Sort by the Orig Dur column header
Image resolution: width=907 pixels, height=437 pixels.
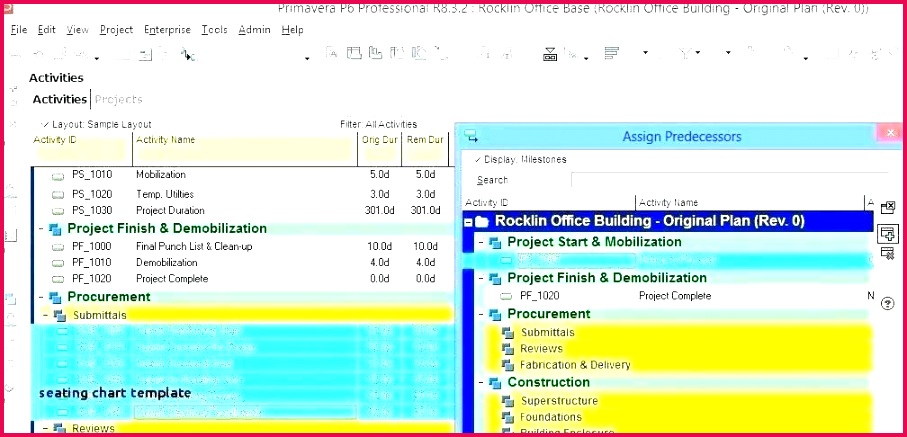pos(378,140)
